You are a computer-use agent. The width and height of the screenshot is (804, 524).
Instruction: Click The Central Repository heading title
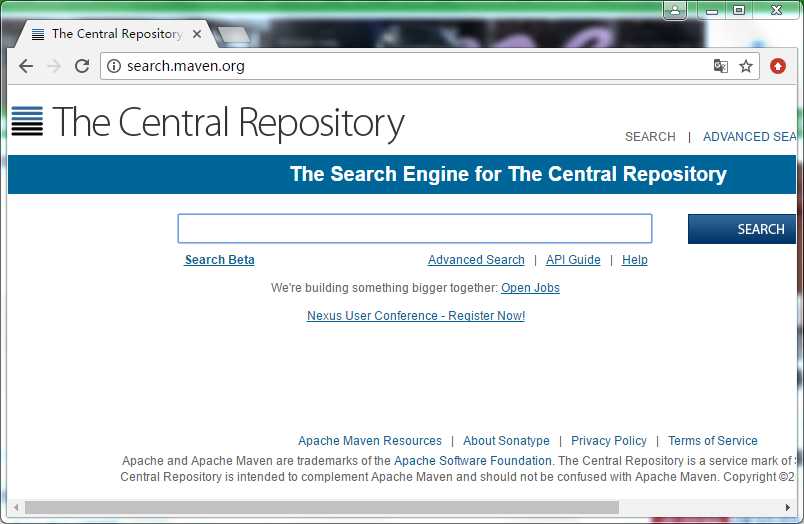coord(229,123)
